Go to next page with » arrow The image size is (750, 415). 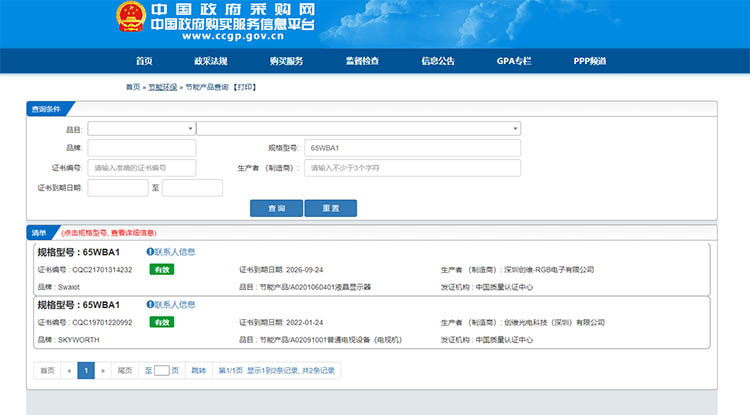pos(102,370)
